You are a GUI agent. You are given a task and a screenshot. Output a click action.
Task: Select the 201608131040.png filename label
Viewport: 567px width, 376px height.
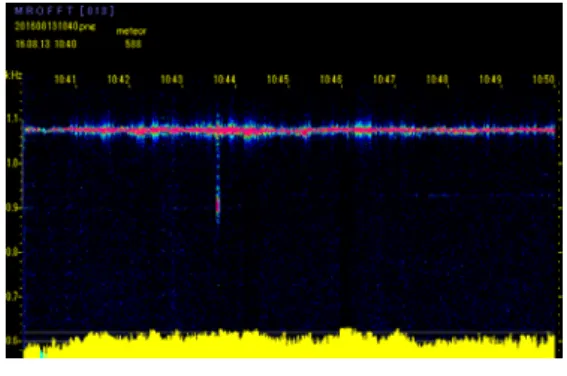point(55,26)
